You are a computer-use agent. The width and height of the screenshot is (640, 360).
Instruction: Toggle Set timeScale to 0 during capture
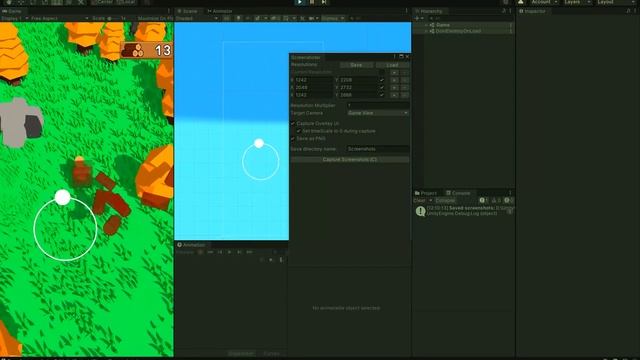298,131
